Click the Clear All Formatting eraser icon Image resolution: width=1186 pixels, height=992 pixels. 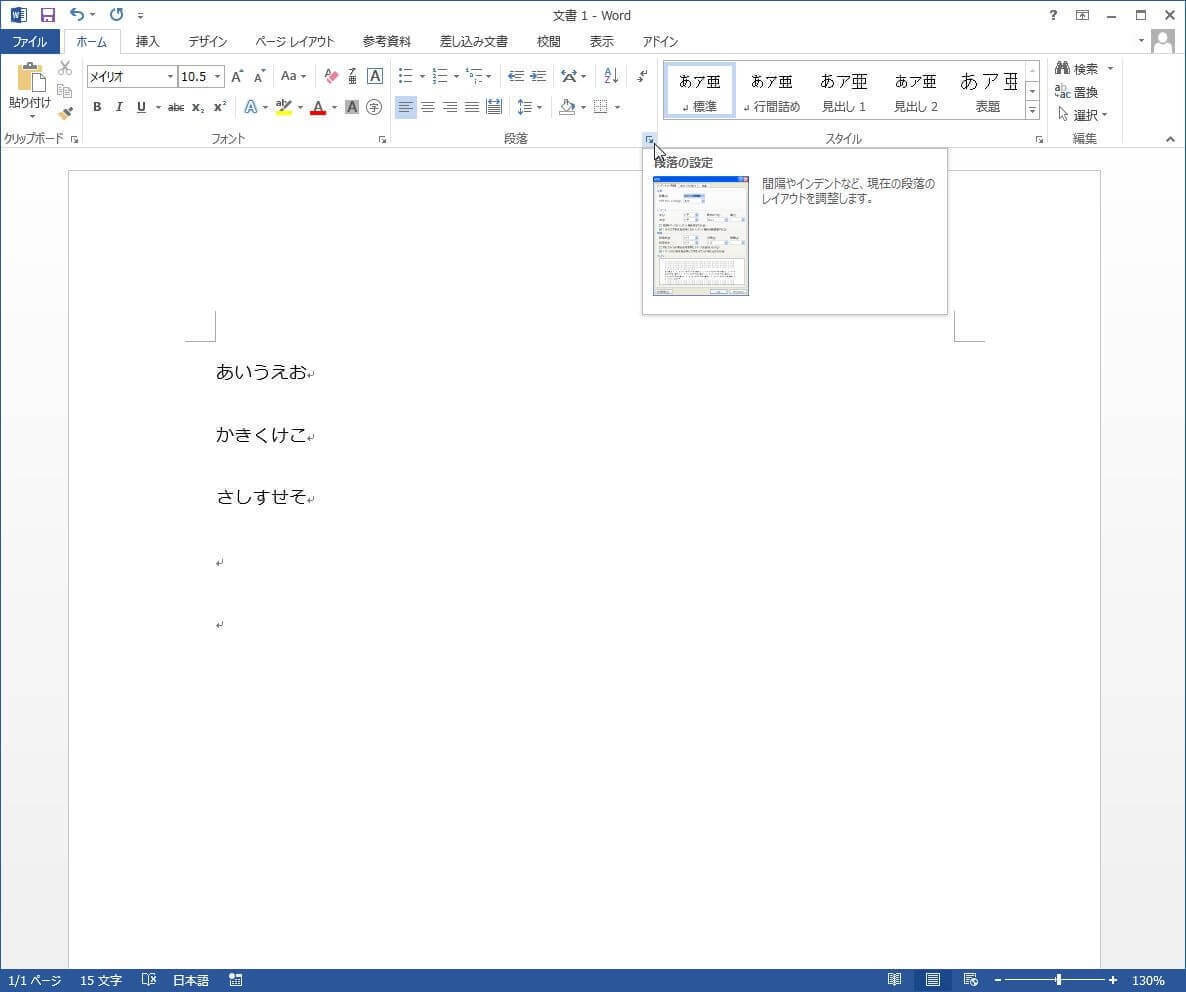[332, 76]
